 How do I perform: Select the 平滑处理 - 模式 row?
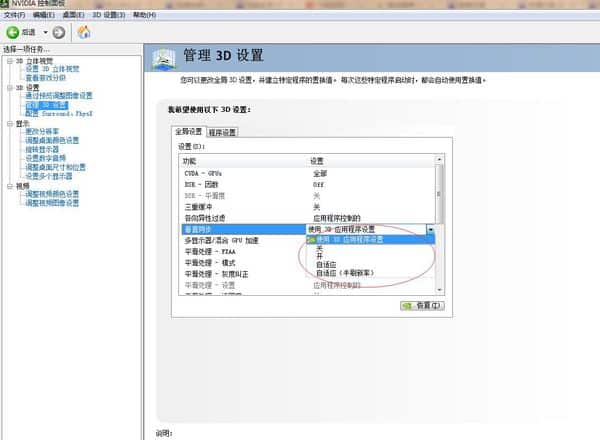click(244, 263)
